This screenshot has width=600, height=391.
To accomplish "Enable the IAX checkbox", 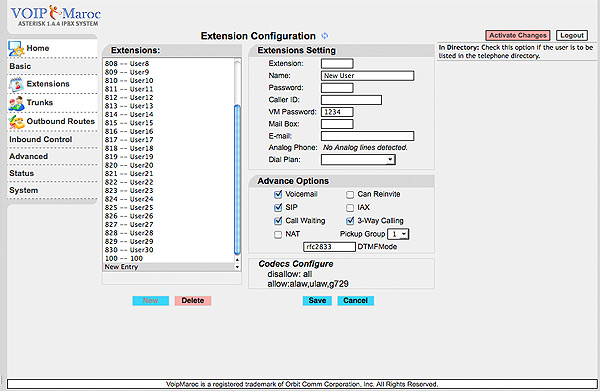I will 350,208.
